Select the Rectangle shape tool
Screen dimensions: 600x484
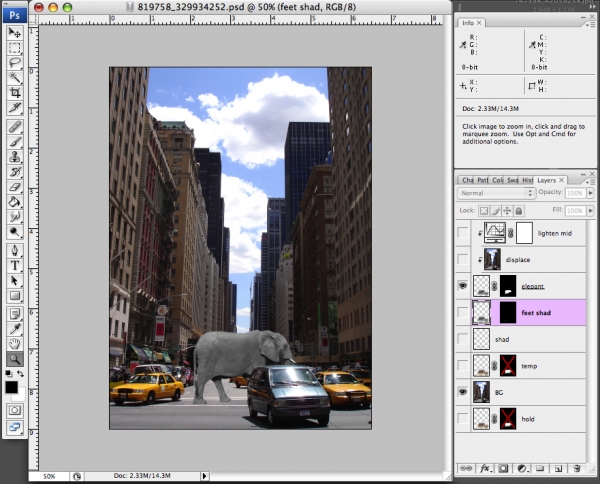(x=15, y=295)
